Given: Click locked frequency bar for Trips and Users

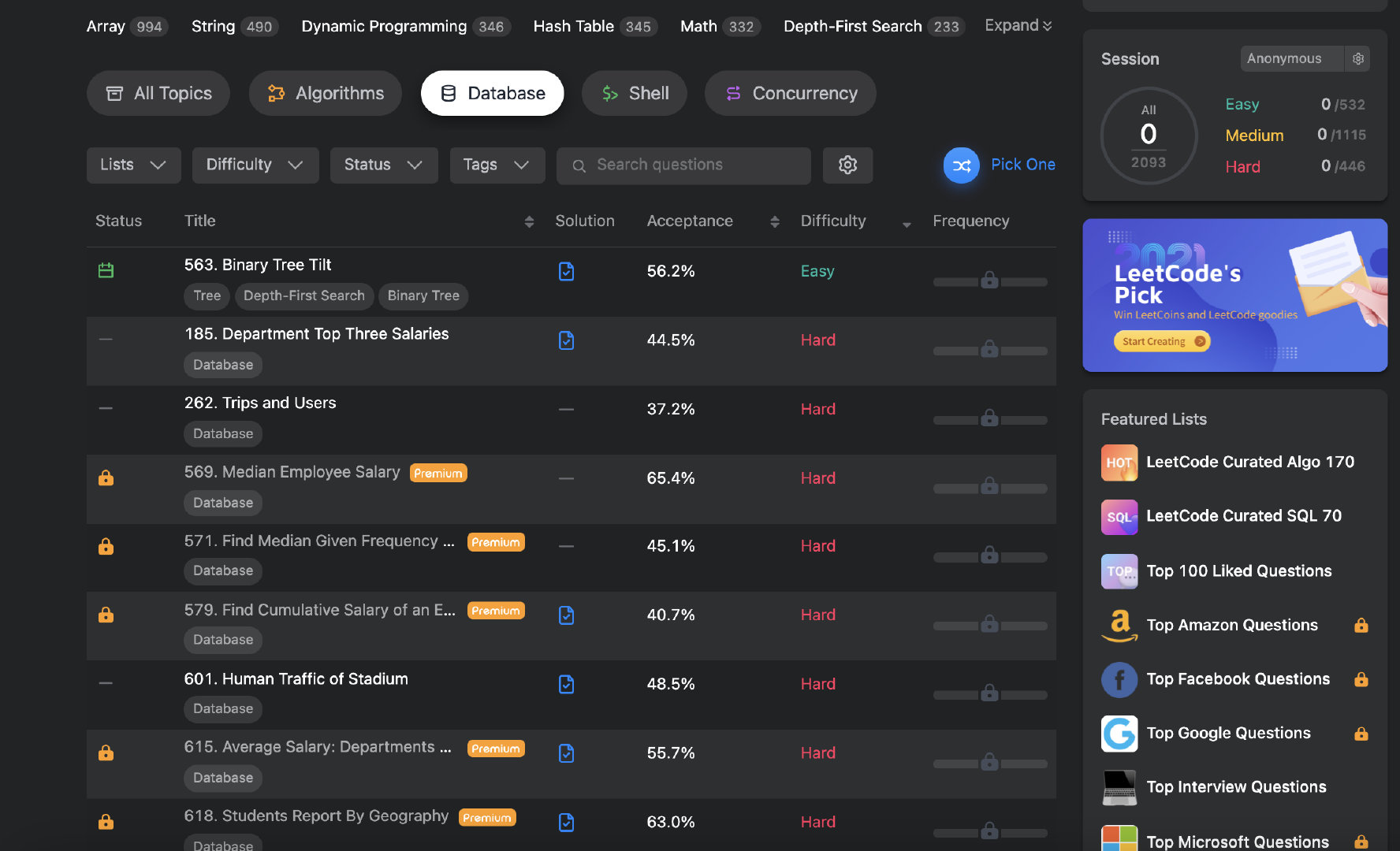Looking at the screenshot, I should tap(989, 418).
